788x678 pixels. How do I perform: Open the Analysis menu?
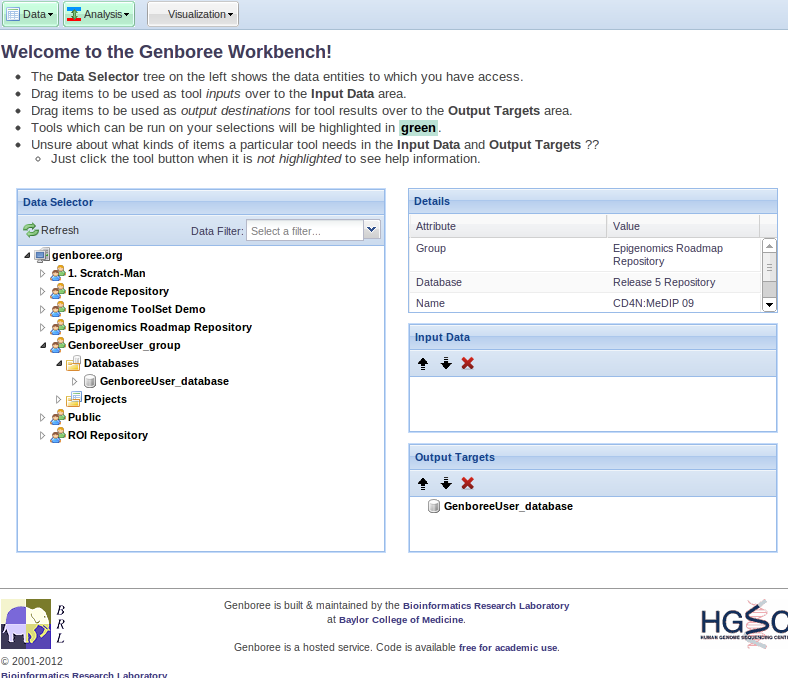tap(98, 14)
